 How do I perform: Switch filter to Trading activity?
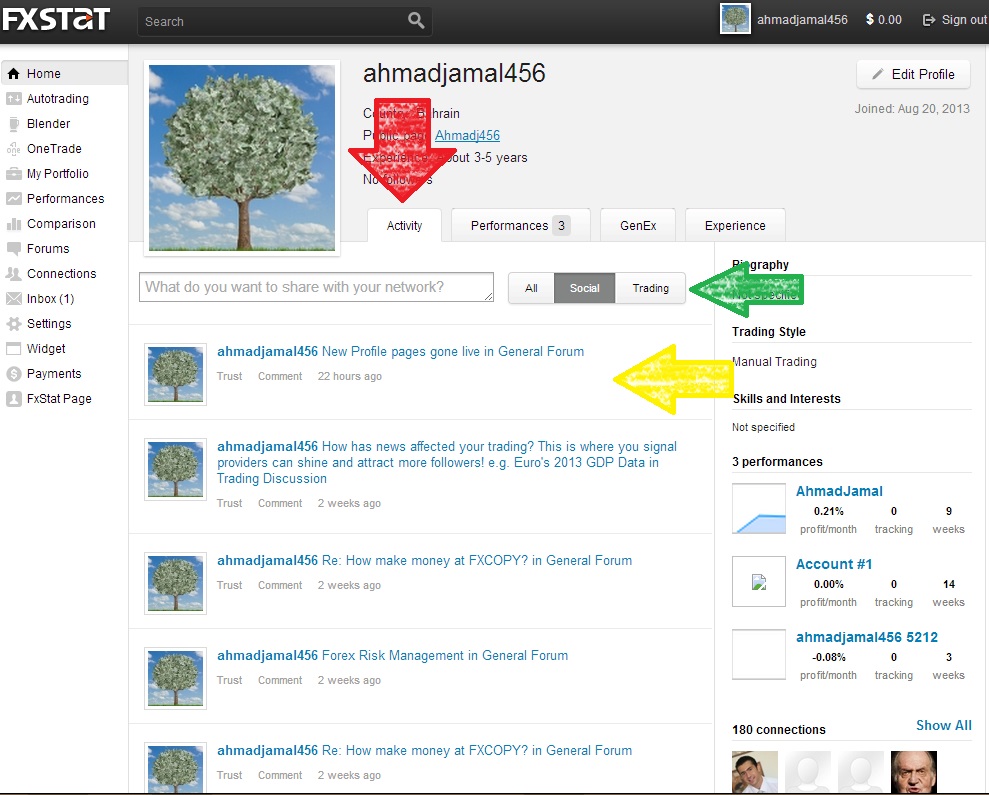coord(650,288)
